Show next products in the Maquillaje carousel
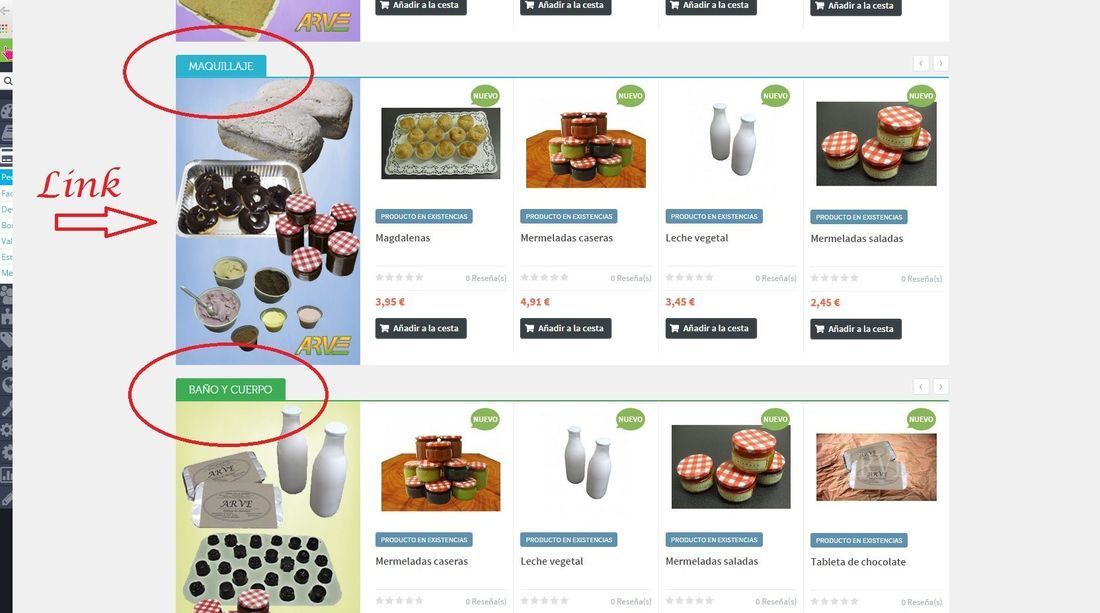This screenshot has height=613, width=1100. tap(941, 64)
